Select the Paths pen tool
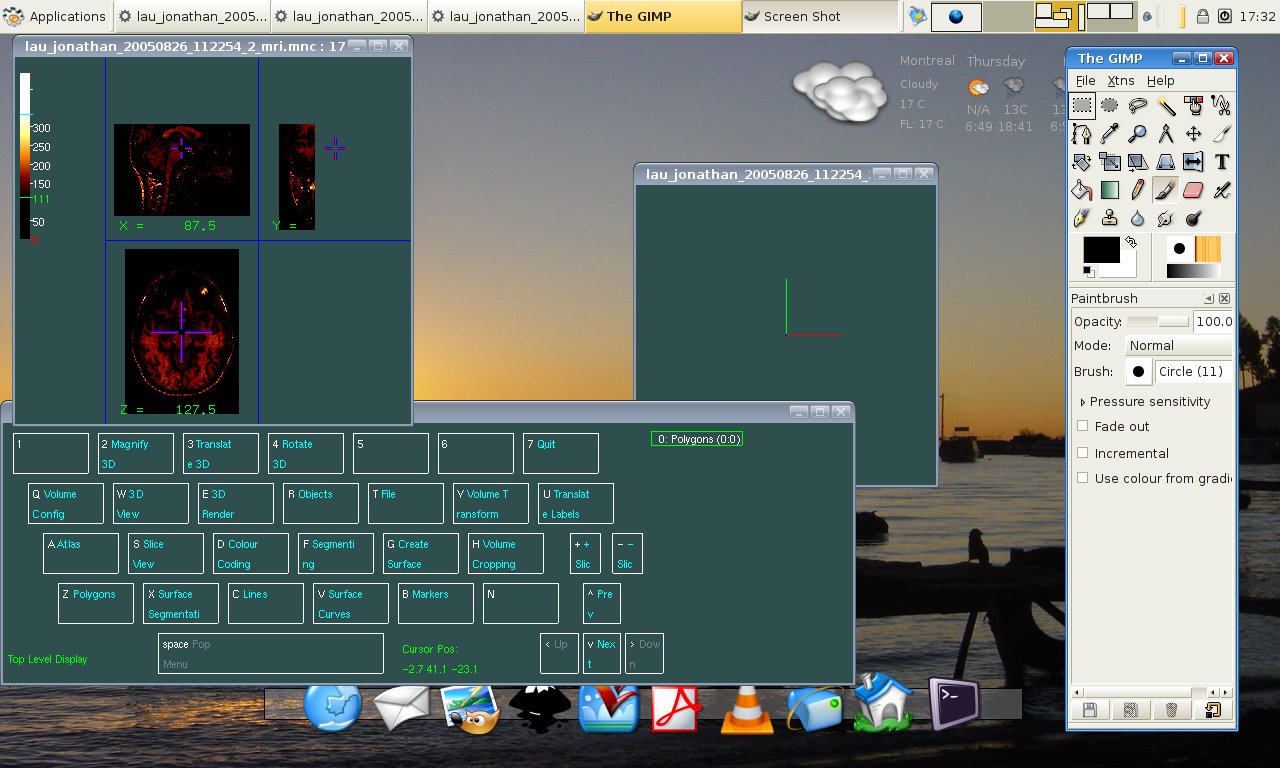 (x=1082, y=133)
